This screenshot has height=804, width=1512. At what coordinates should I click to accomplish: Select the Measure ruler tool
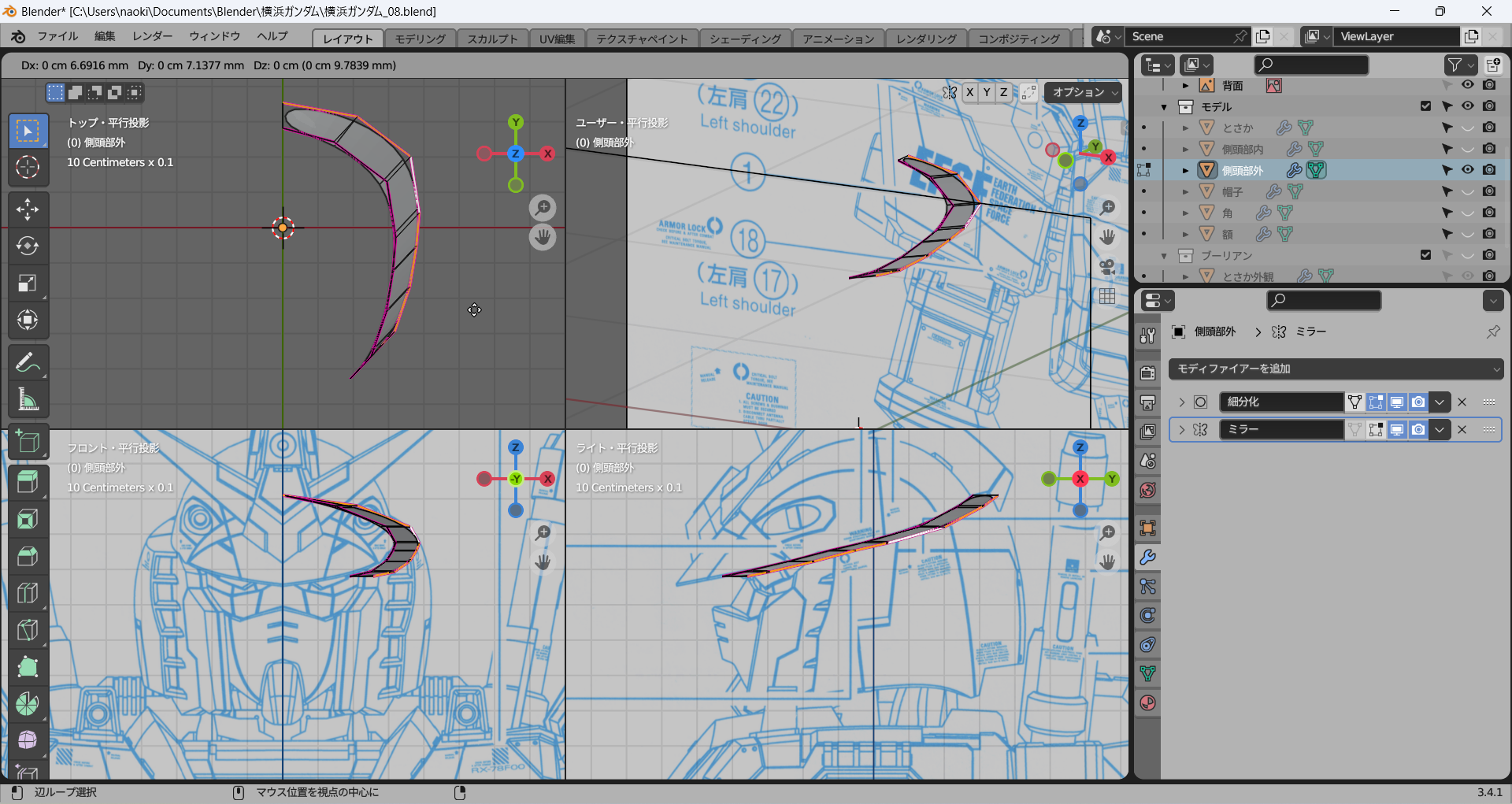click(x=28, y=400)
